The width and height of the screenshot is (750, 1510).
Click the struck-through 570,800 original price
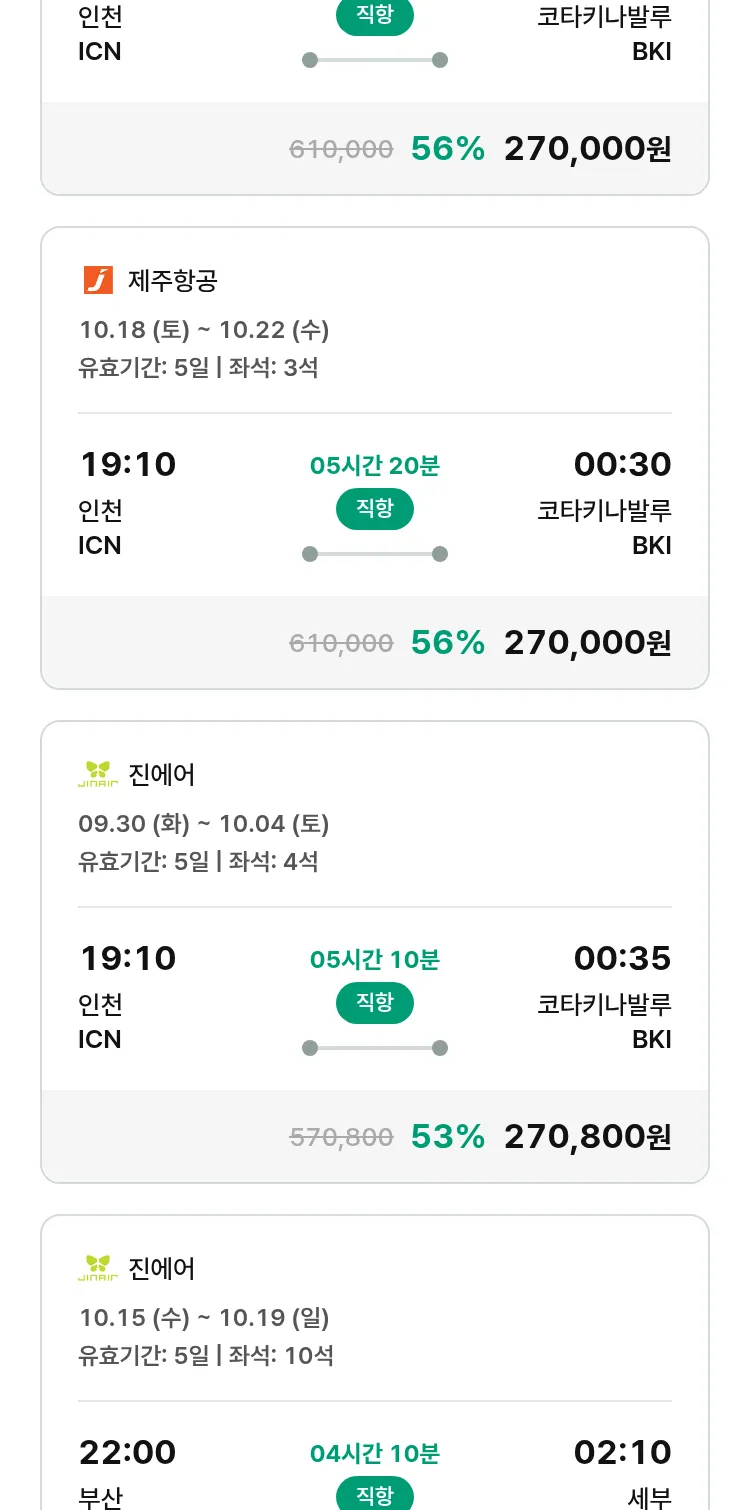pyautogui.click(x=341, y=1136)
